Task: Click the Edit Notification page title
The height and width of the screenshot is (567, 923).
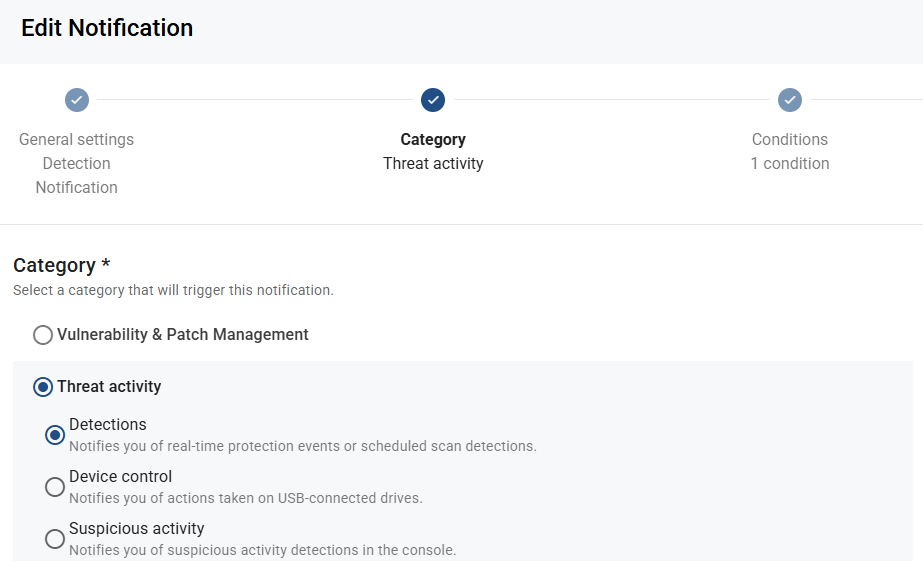Action: 107,28
